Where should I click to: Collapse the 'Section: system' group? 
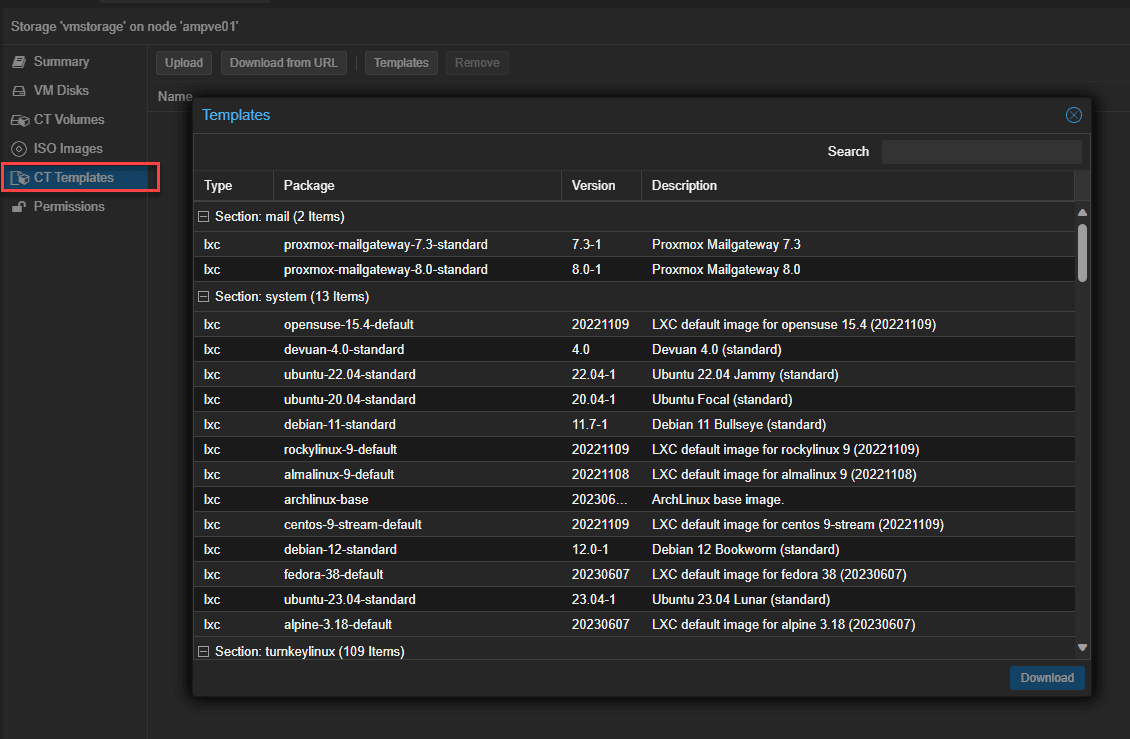pyautogui.click(x=204, y=296)
